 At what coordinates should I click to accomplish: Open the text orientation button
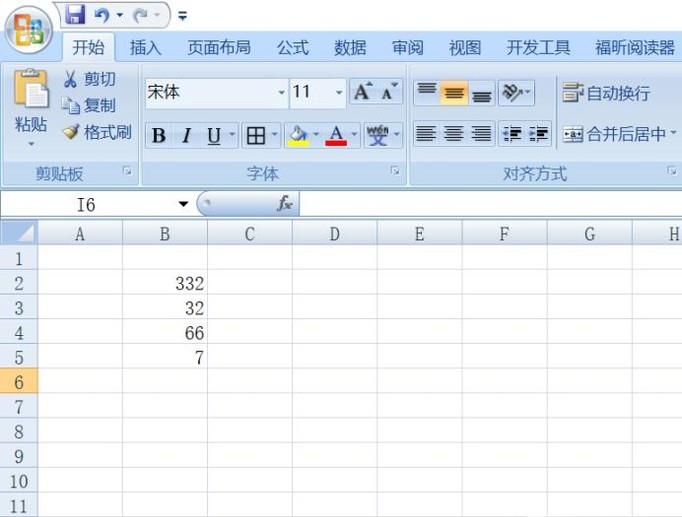(x=516, y=92)
